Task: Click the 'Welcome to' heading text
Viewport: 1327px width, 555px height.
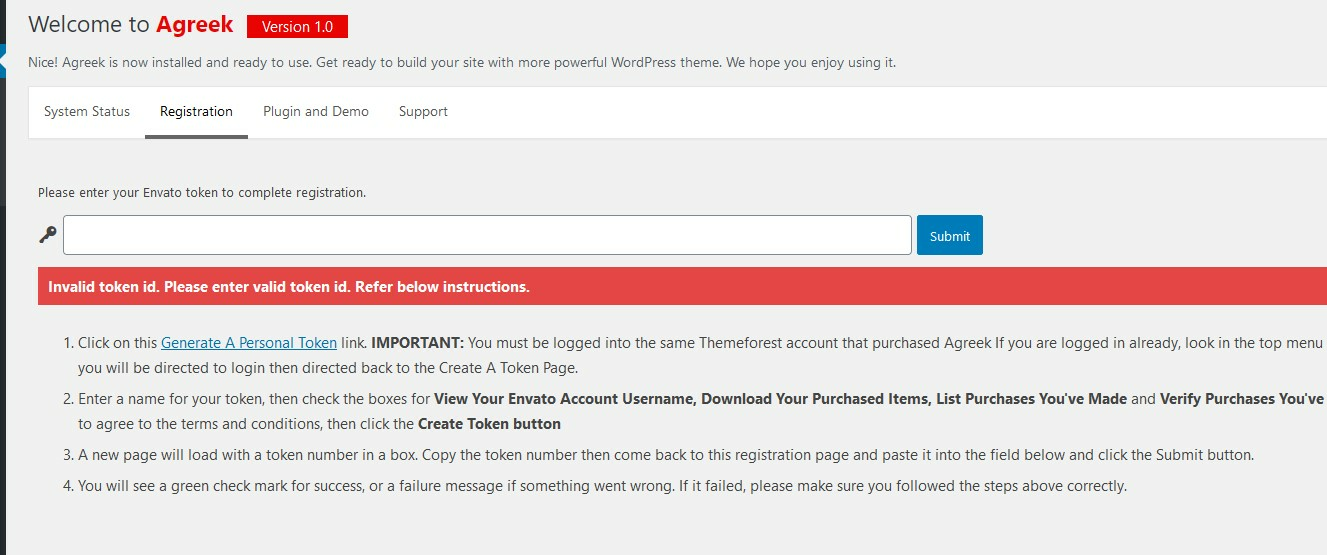Action: click(x=90, y=24)
